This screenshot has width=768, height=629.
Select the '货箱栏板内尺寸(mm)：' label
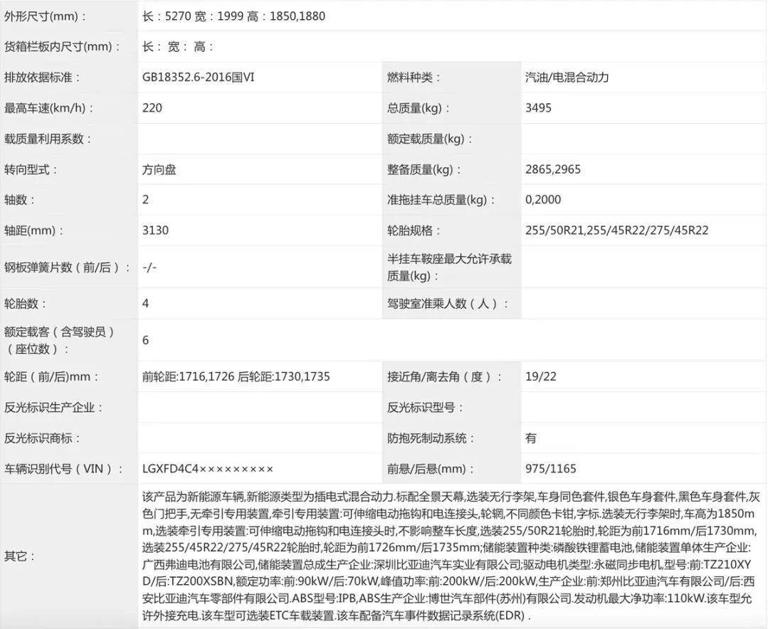[x=62, y=47]
